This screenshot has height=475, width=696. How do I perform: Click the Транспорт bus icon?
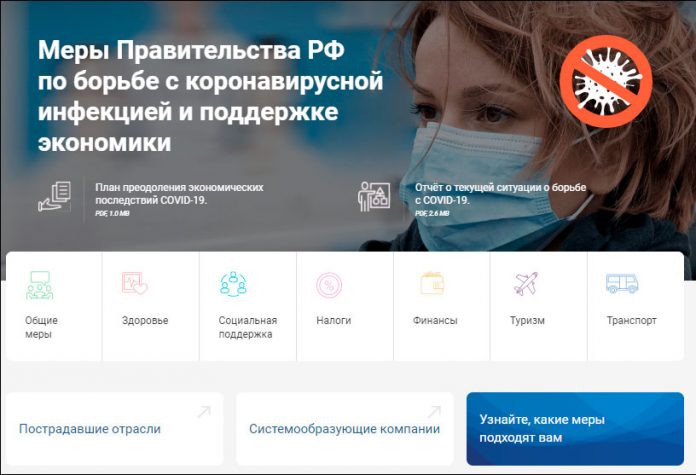coord(622,283)
